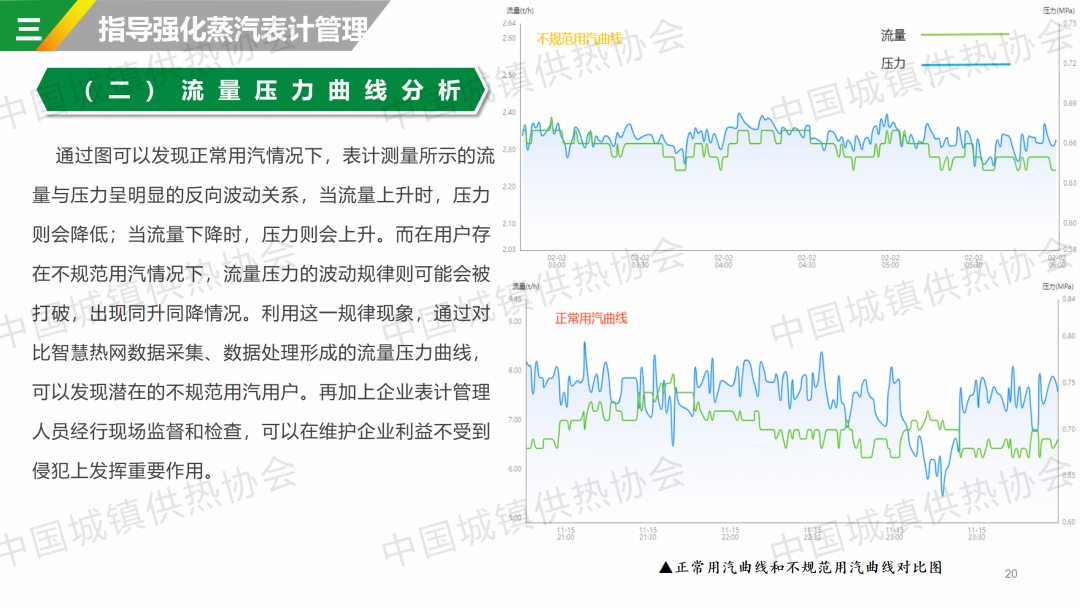Viewport: 1080px width, 608px height.
Task: Click the "11-15 23:30" tick on lower chart
Action: coord(976,533)
